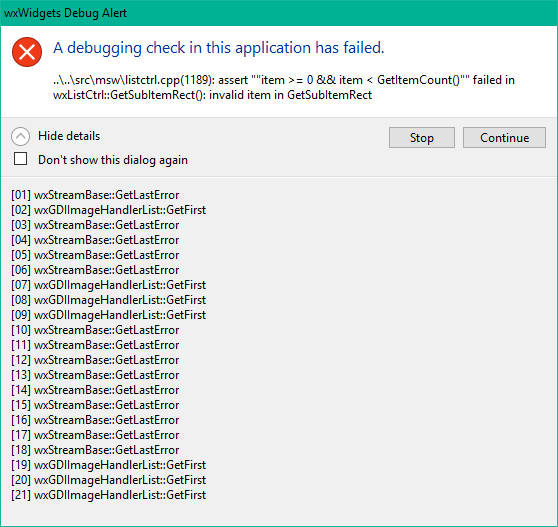The image size is (558, 527).
Task: Click the "Hide details" label
Action: 69,136
